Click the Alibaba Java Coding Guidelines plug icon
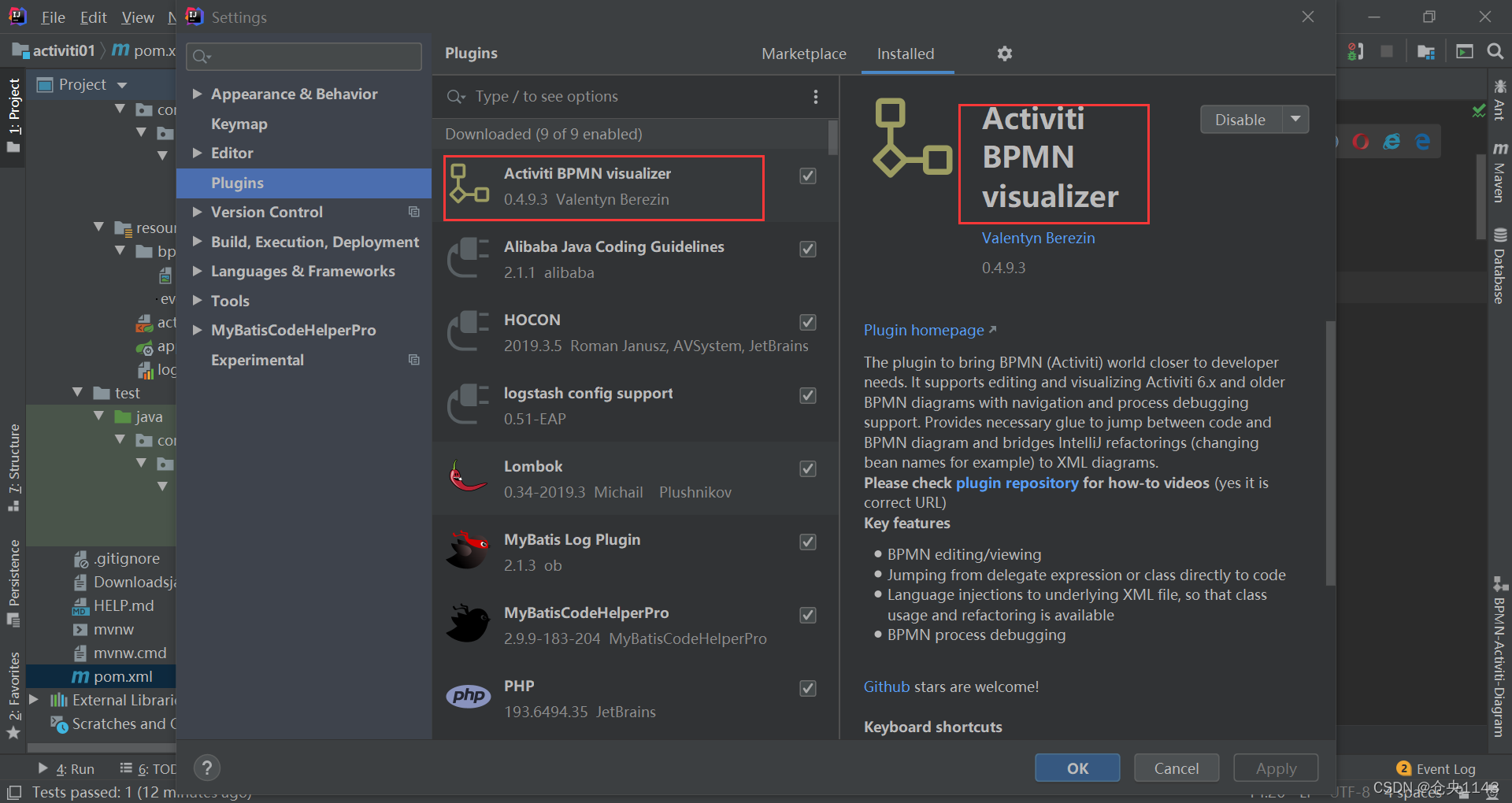 [468, 257]
